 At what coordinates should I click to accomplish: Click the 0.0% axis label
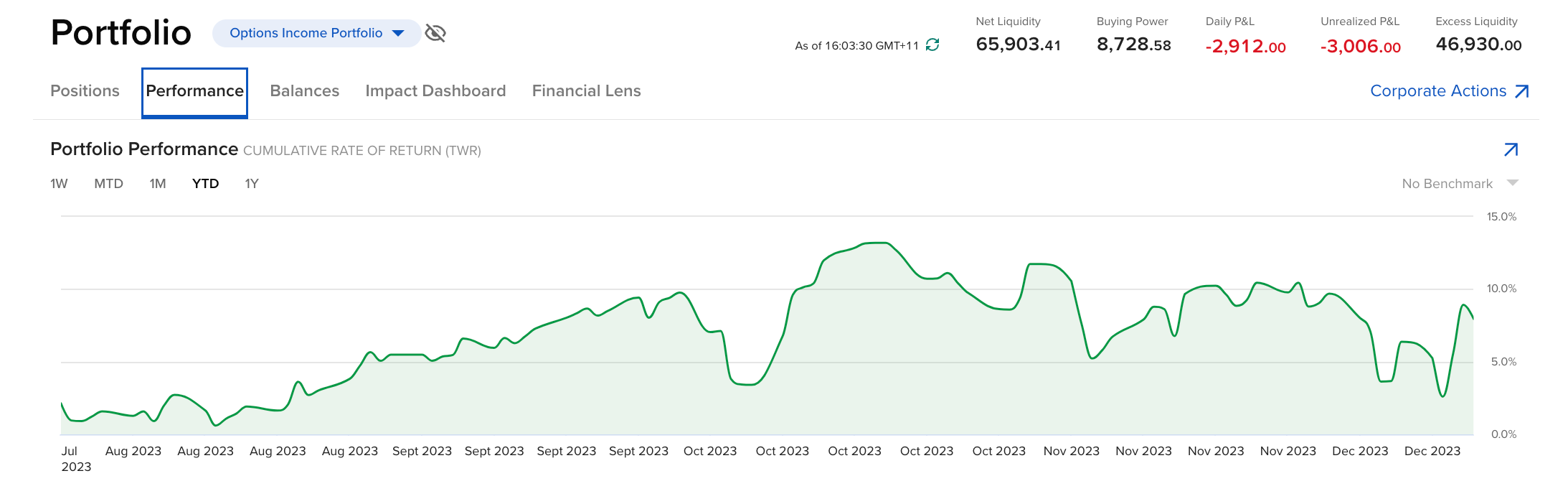1503,434
